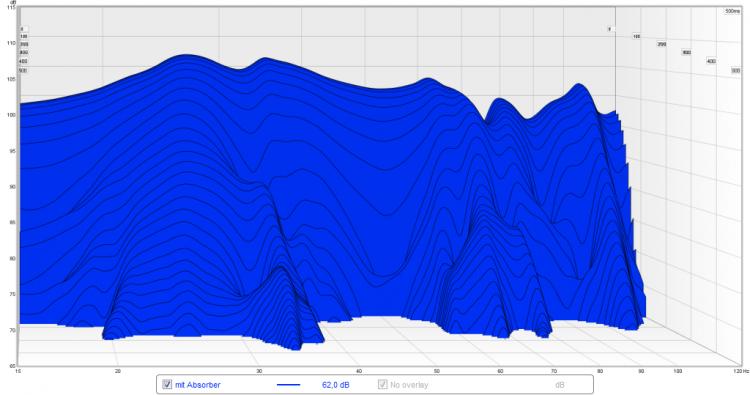Image resolution: width=750 pixels, height=395 pixels.
Task: Click the mit Absorber legend label
Action: coord(198,384)
